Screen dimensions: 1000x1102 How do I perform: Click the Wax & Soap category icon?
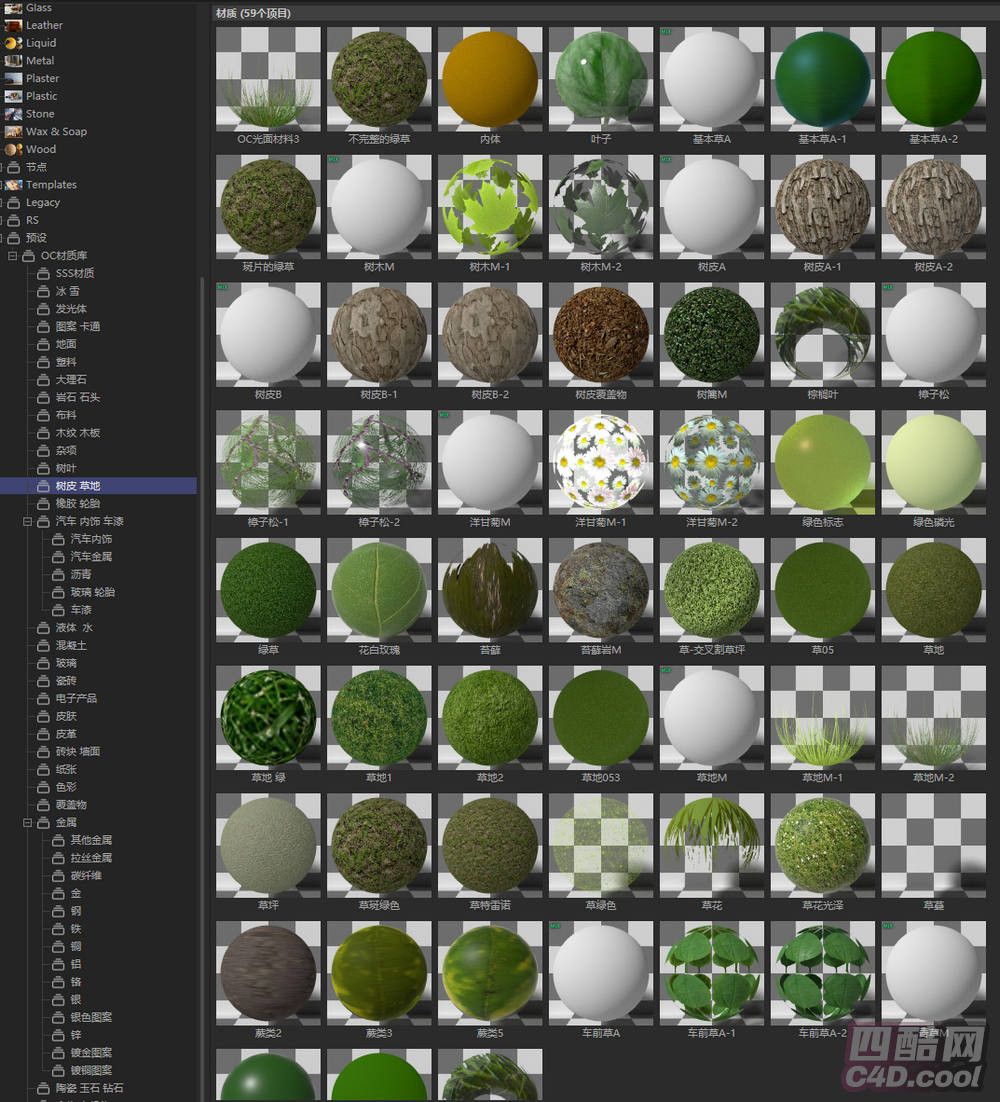point(12,132)
